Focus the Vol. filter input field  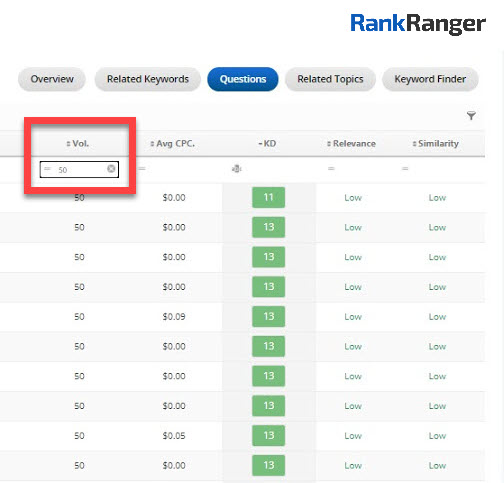(79, 169)
